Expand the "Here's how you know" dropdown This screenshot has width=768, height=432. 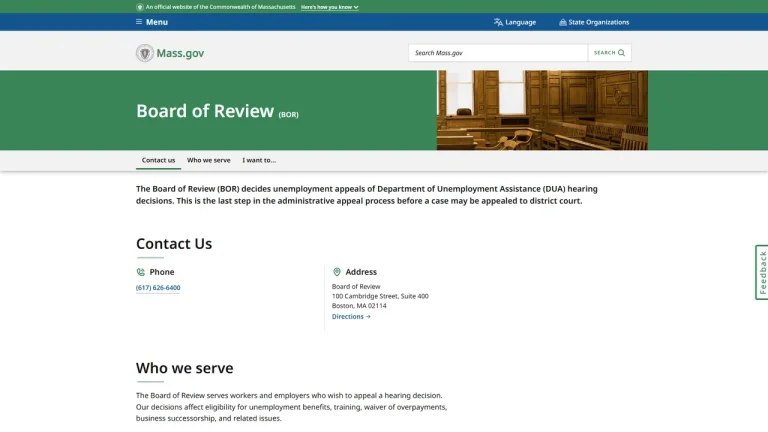pos(330,7)
